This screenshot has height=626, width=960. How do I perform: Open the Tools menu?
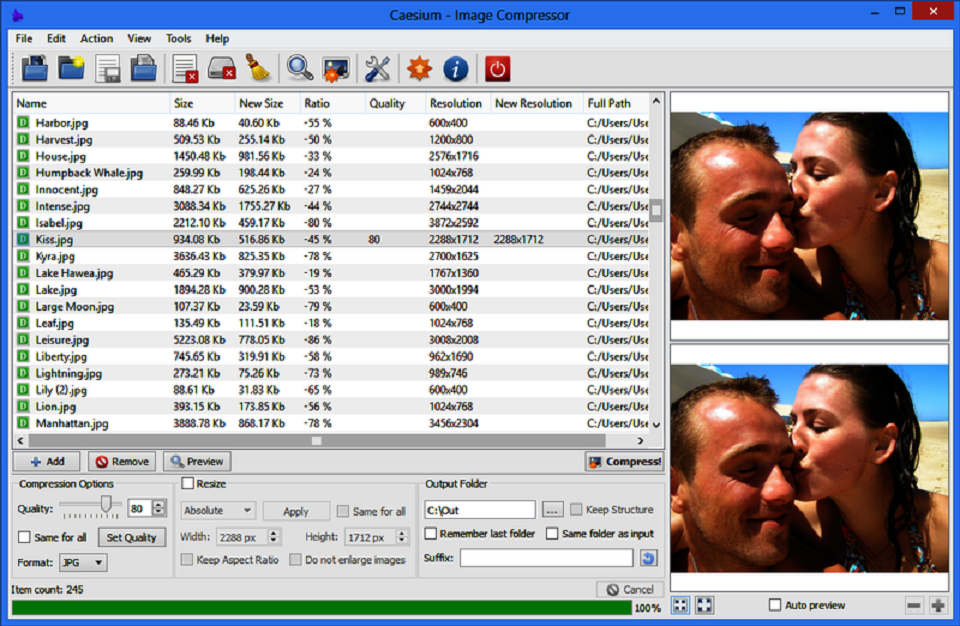coord(178,39)
